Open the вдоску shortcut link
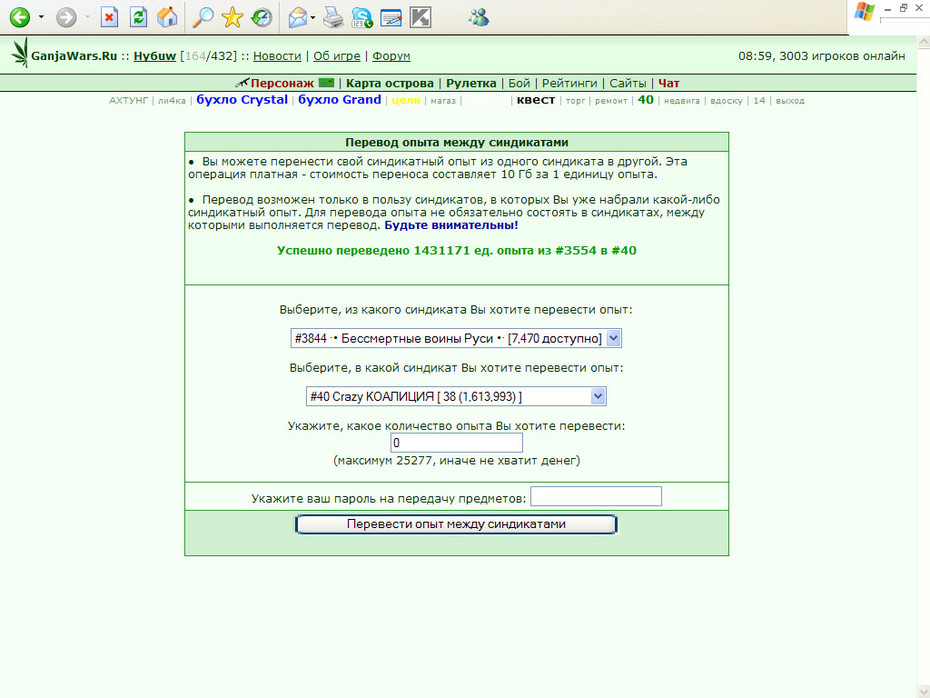This screenshot has width=930, height=698. coord(726,101)
